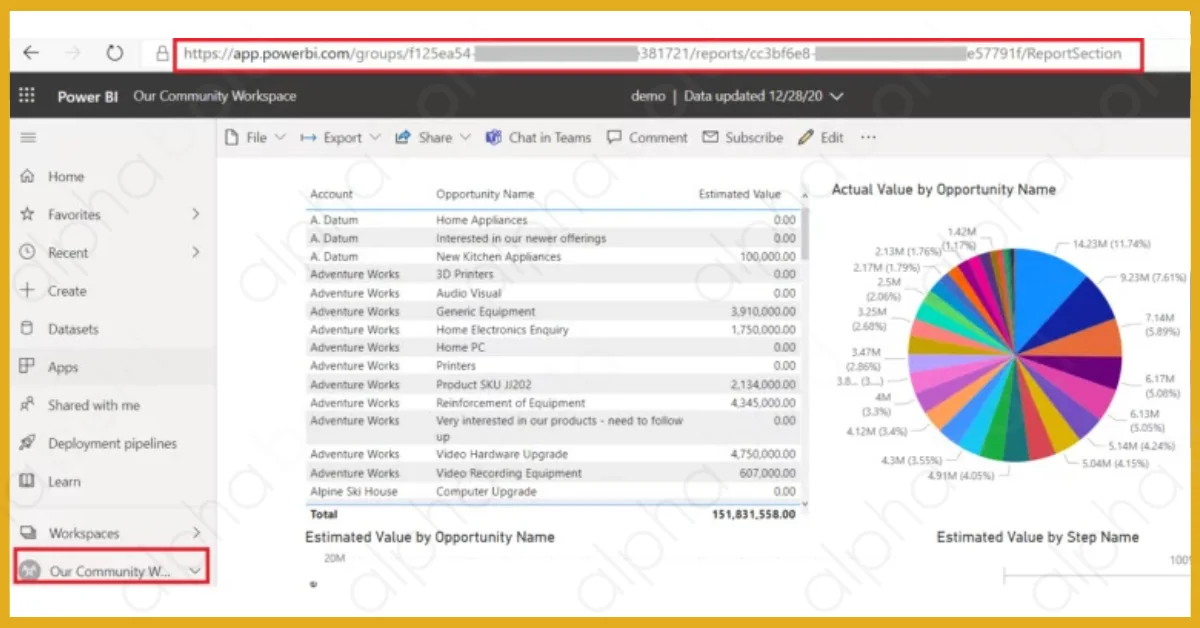Expand the Recent flyout chevron
Image resolution: width=1200 pixels, height=628 pixels.
point(196,253)
